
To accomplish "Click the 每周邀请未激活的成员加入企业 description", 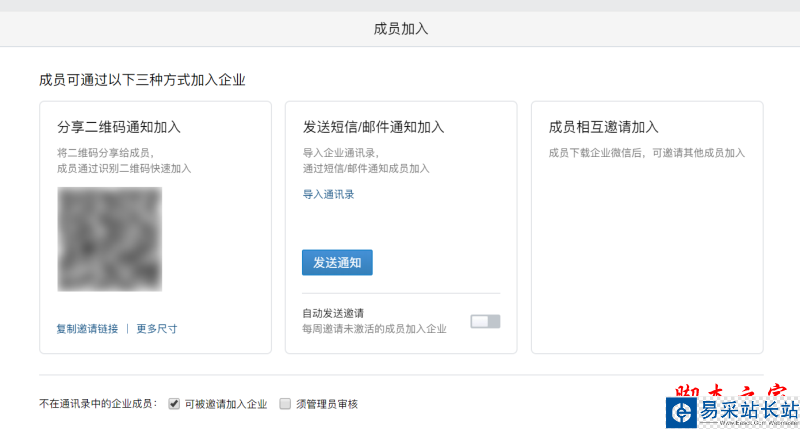I will 374,328.
